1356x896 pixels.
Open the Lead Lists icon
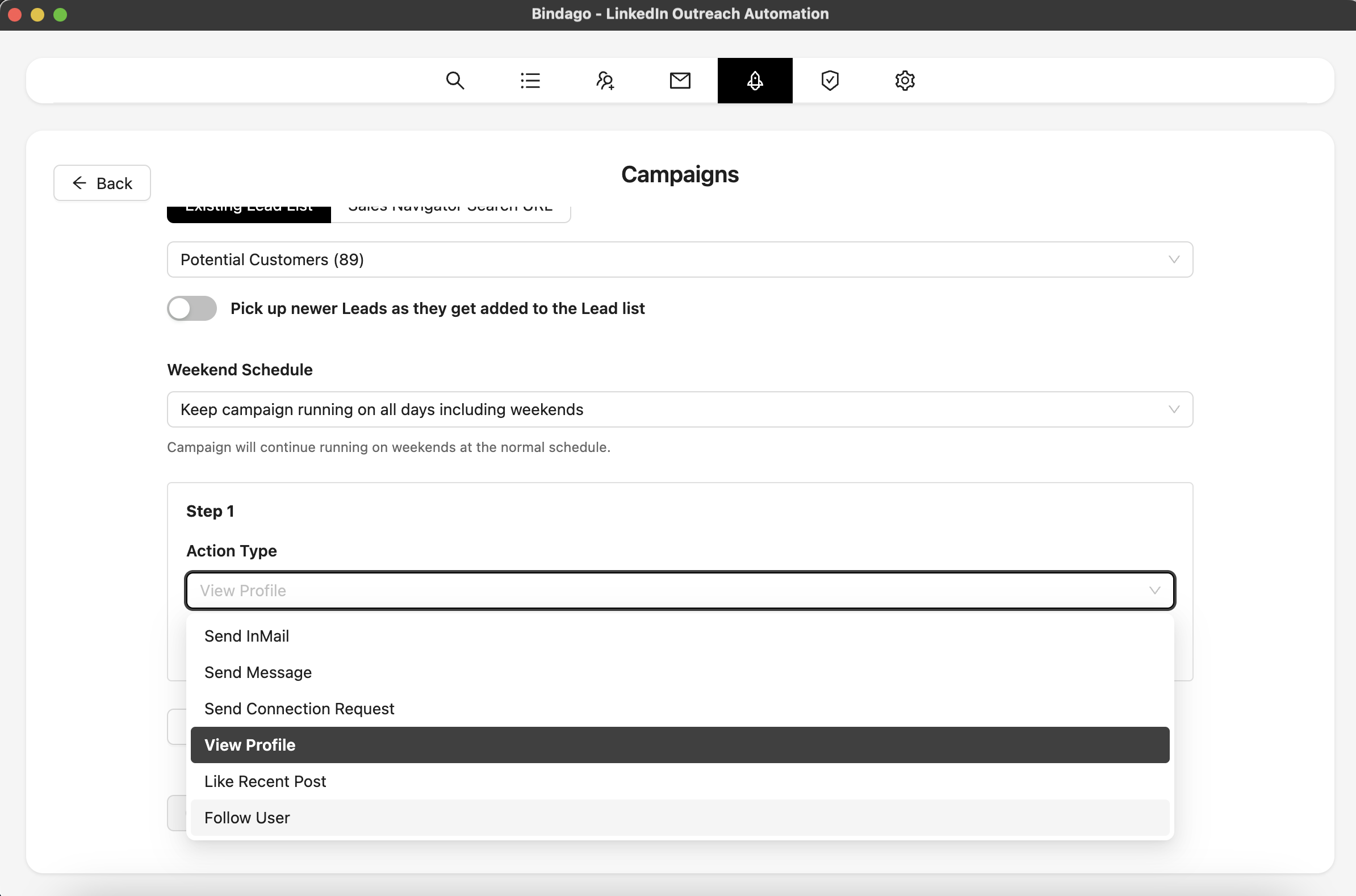click(x=530, y=81)
